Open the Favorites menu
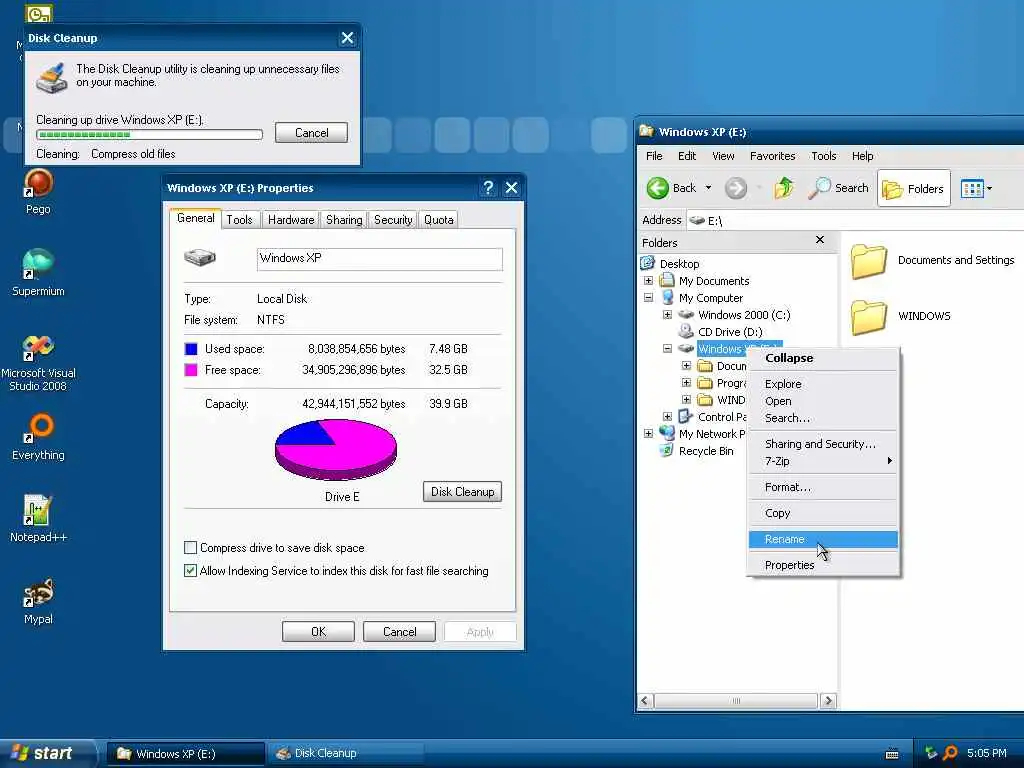Viewport: 1024px width, 768px height. point(773,156)
